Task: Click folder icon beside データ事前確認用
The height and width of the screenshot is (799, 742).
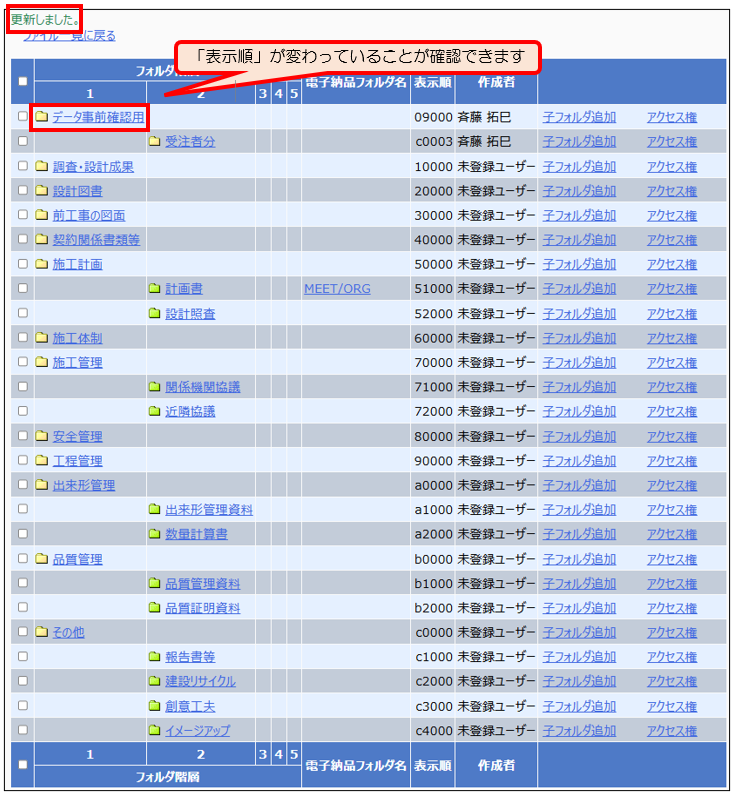Action: (42, 118)
